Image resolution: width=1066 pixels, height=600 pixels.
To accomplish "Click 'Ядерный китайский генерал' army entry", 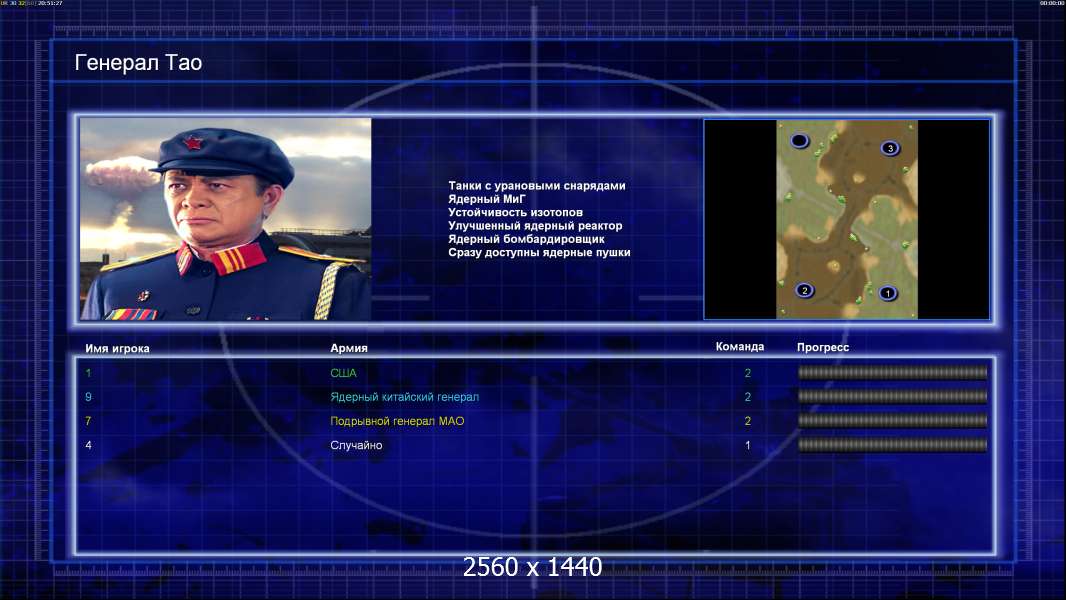I will (x=405, y=397).
